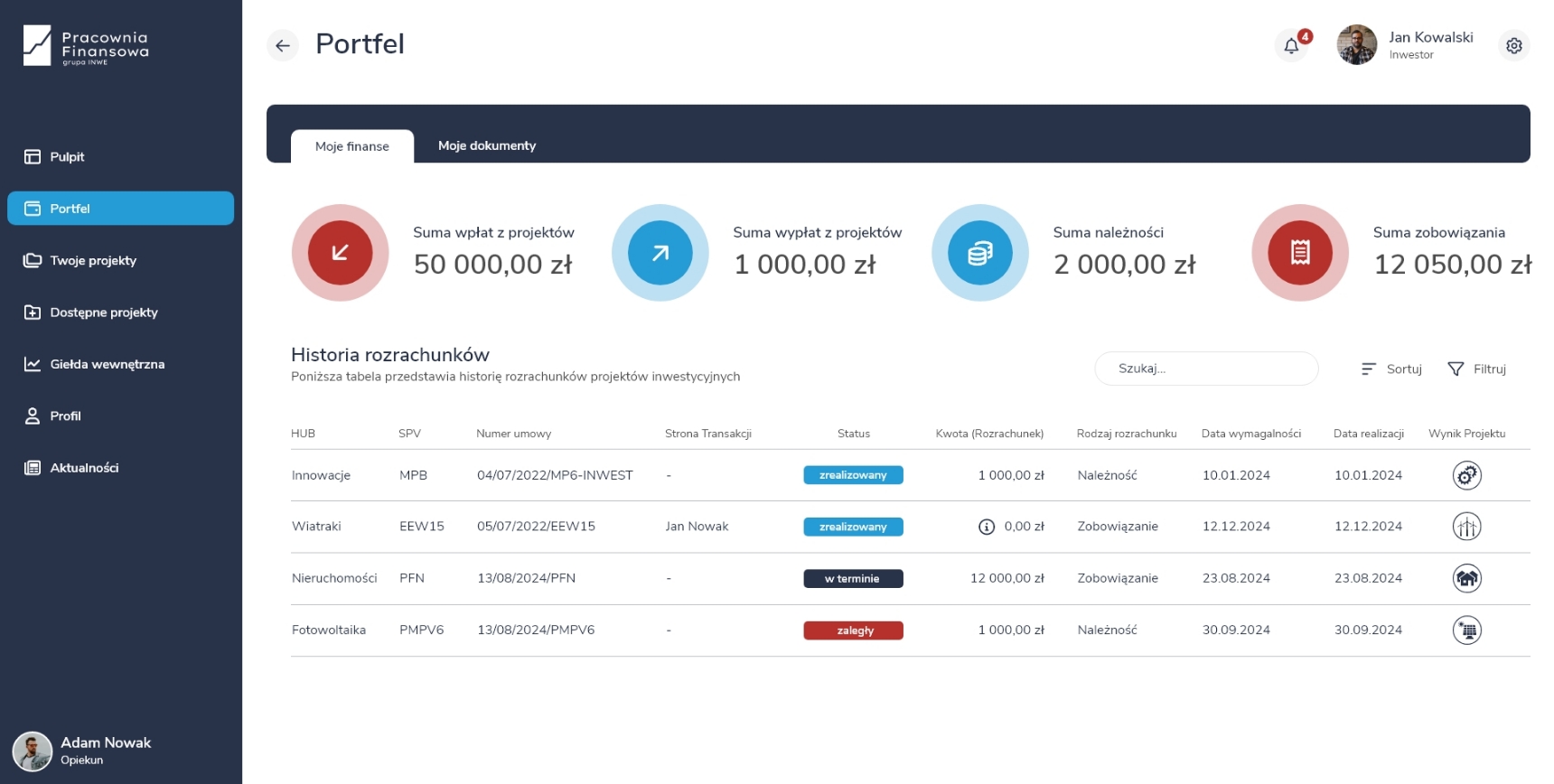Select the Moje finanse tab
This screenshot has width=1554, height=784.
pos(351,146)
